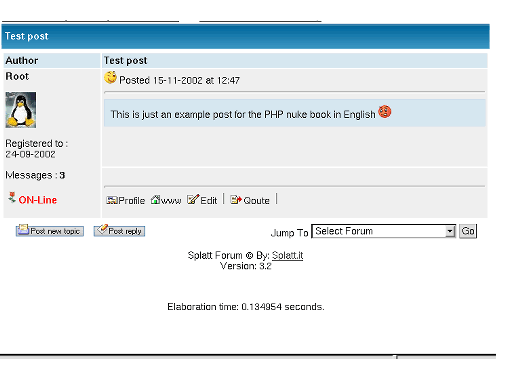The width and height of the screenshot is (514, 369).
Task: Click the Post new topic button
Action: [50, 231]
